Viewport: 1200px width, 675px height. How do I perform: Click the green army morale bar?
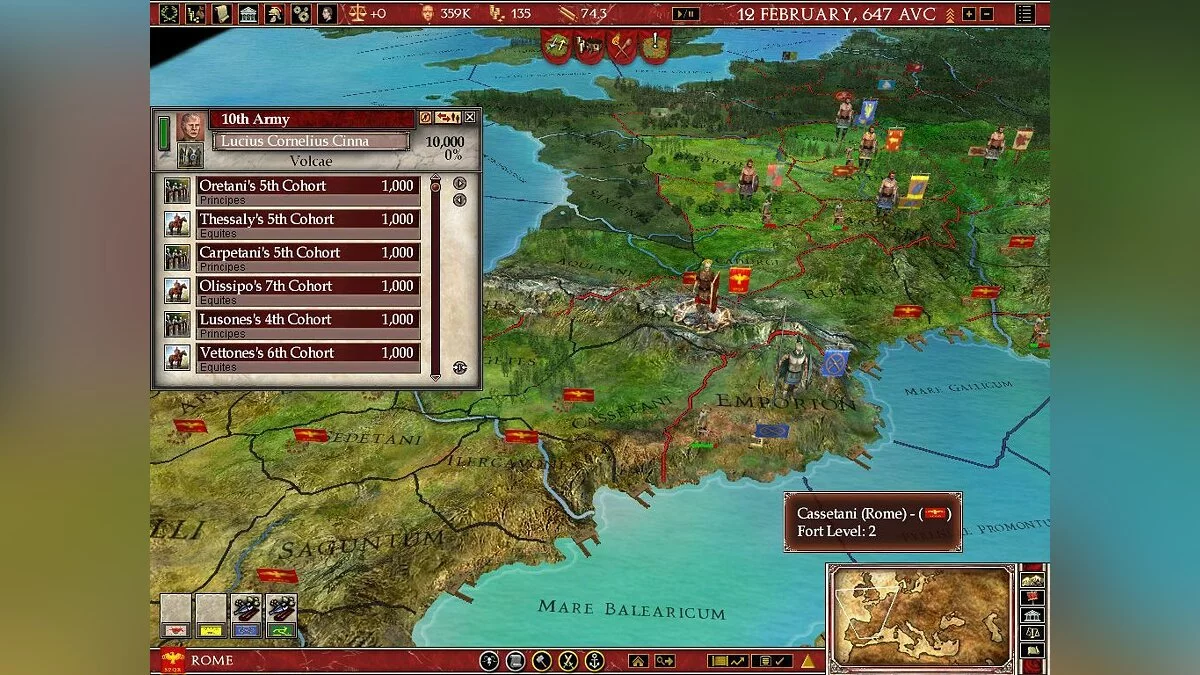(164, 134)
